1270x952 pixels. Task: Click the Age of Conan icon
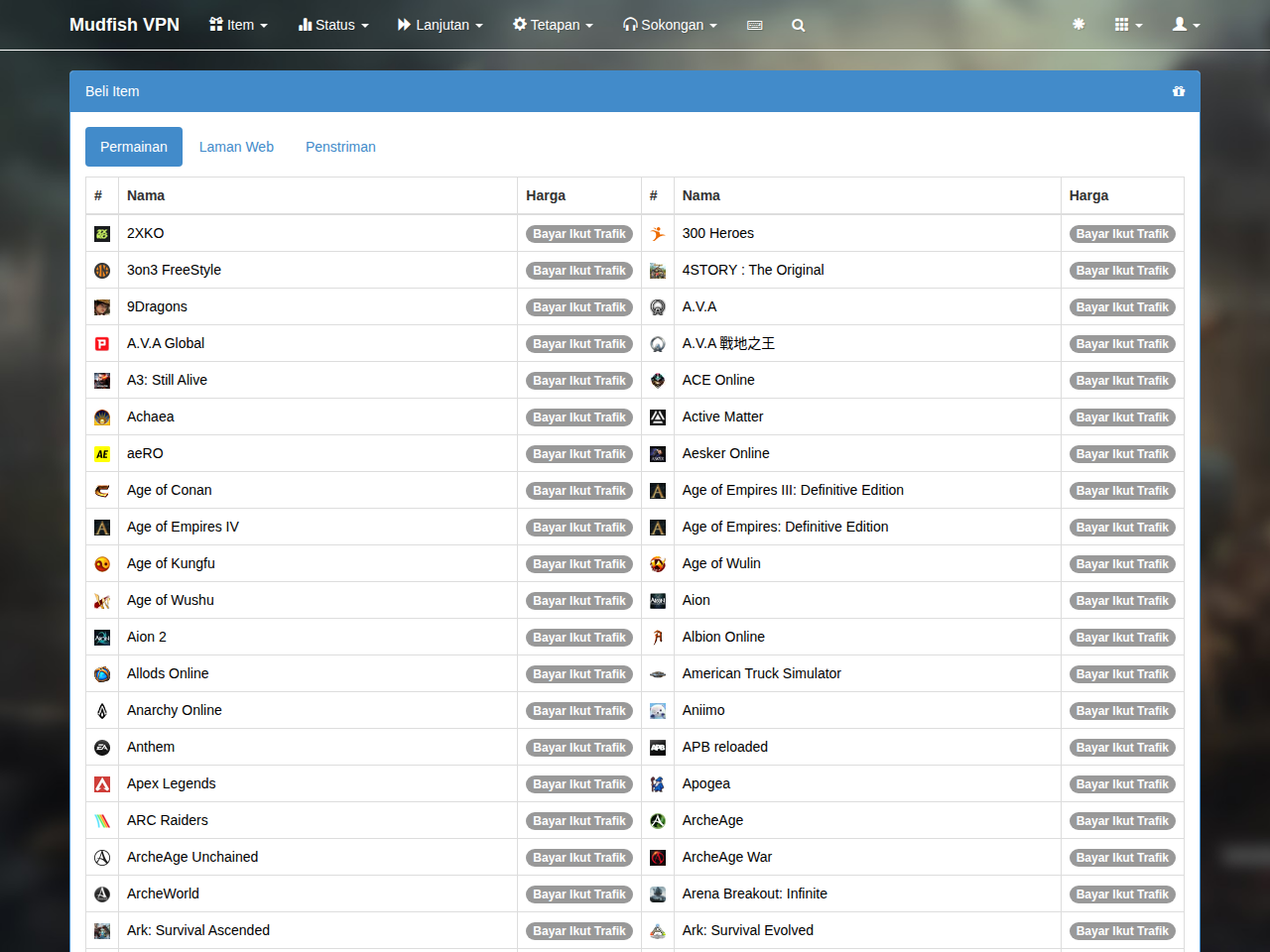tap(102, 491)
